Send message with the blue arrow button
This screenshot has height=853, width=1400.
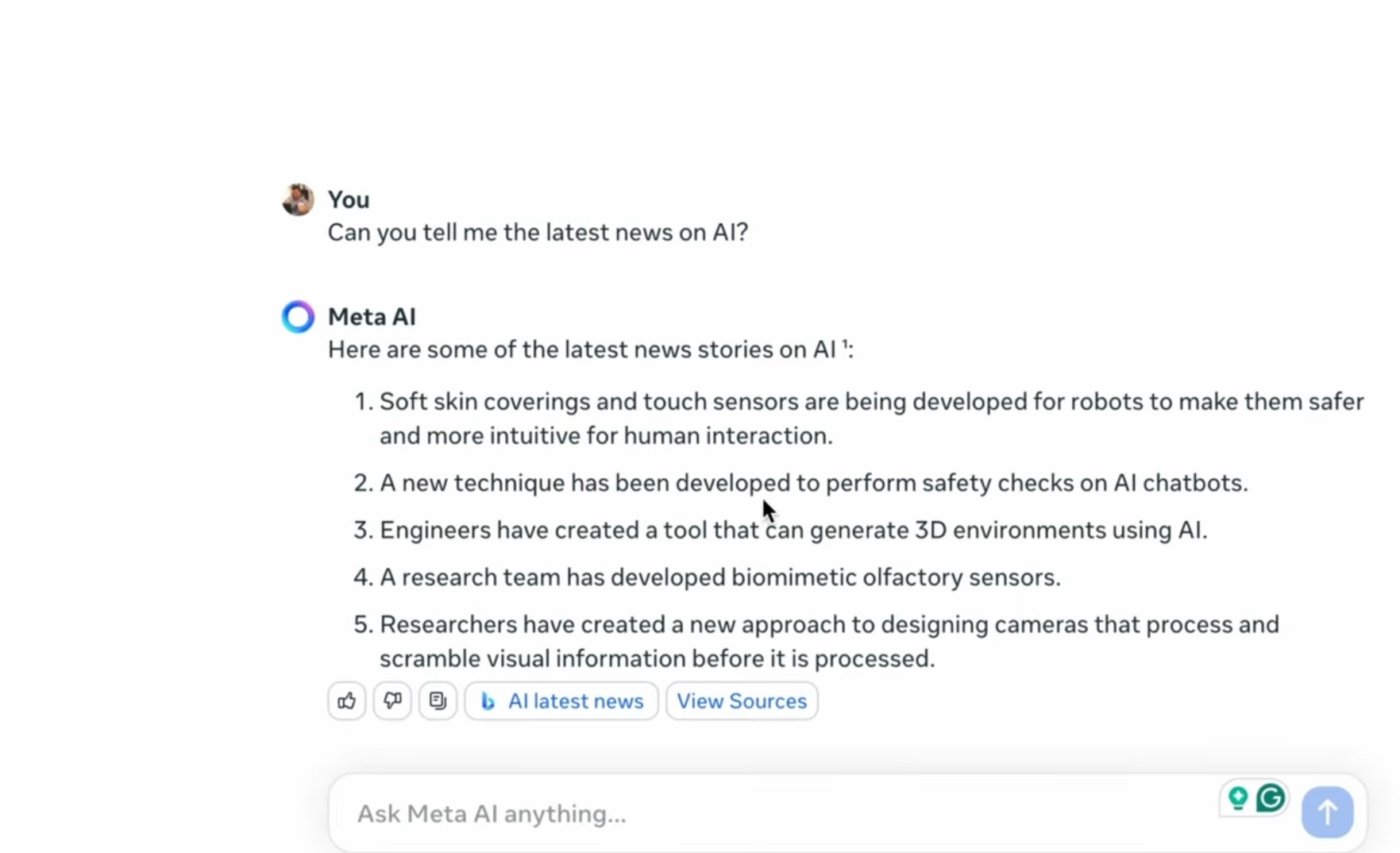tap(1327, 812)
